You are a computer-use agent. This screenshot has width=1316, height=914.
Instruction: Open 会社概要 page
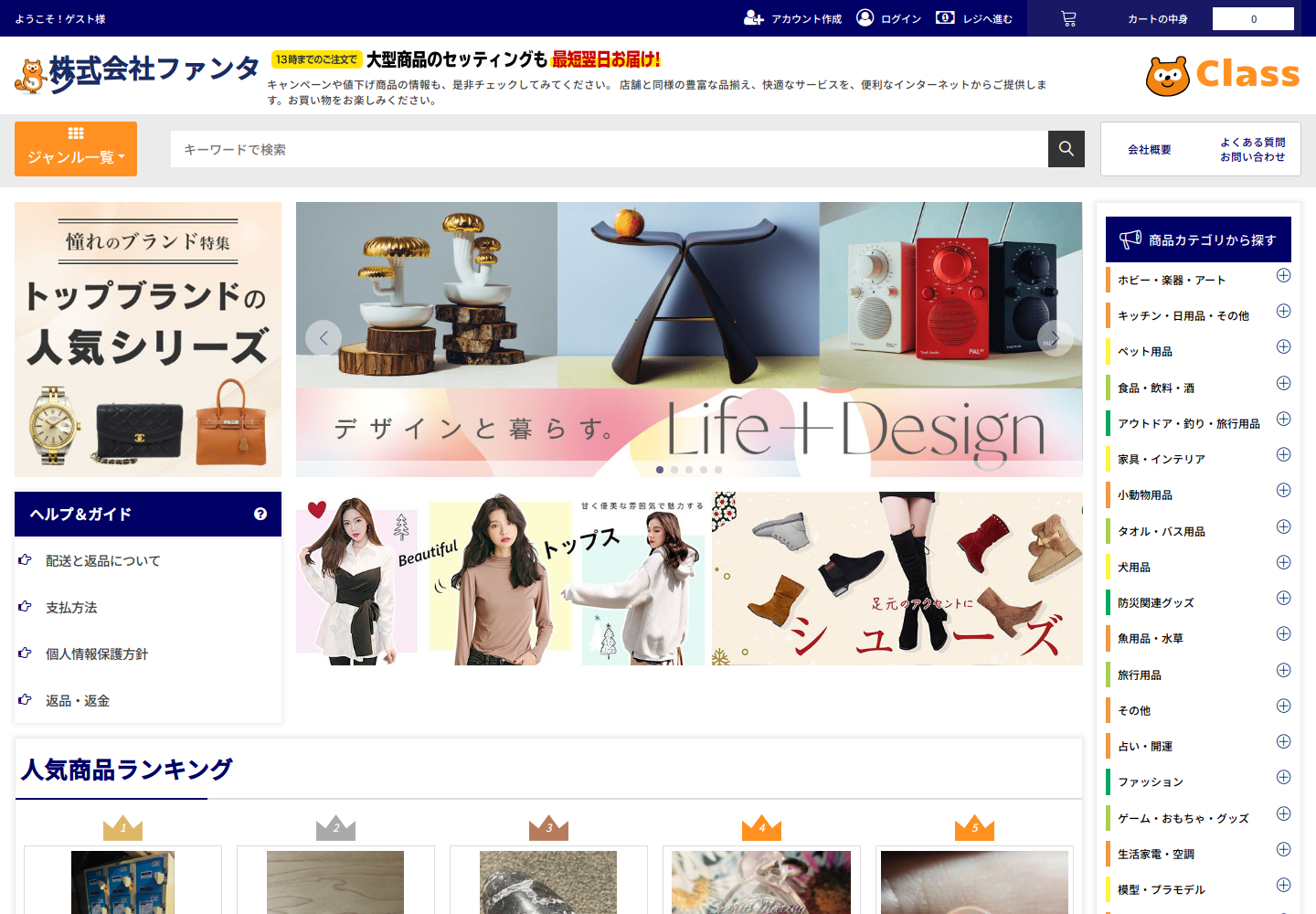[1149, 150]
